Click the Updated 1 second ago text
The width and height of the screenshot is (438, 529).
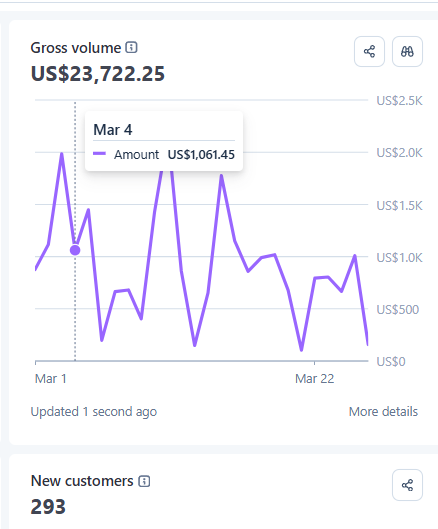94,412
